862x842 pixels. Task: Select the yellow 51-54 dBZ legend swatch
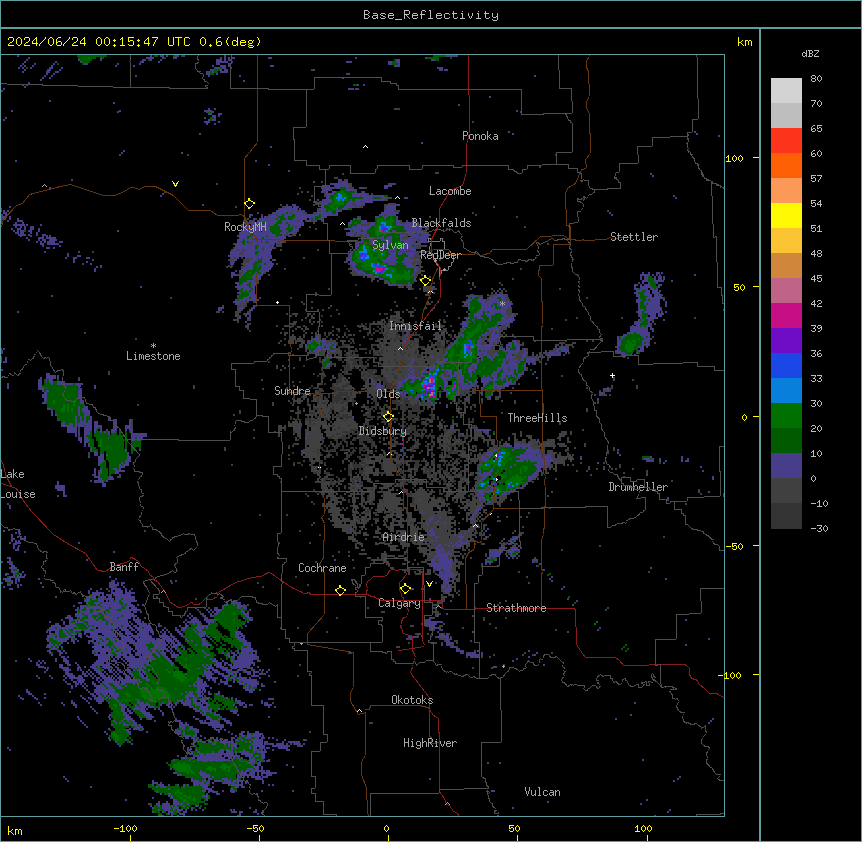point(786,215)
